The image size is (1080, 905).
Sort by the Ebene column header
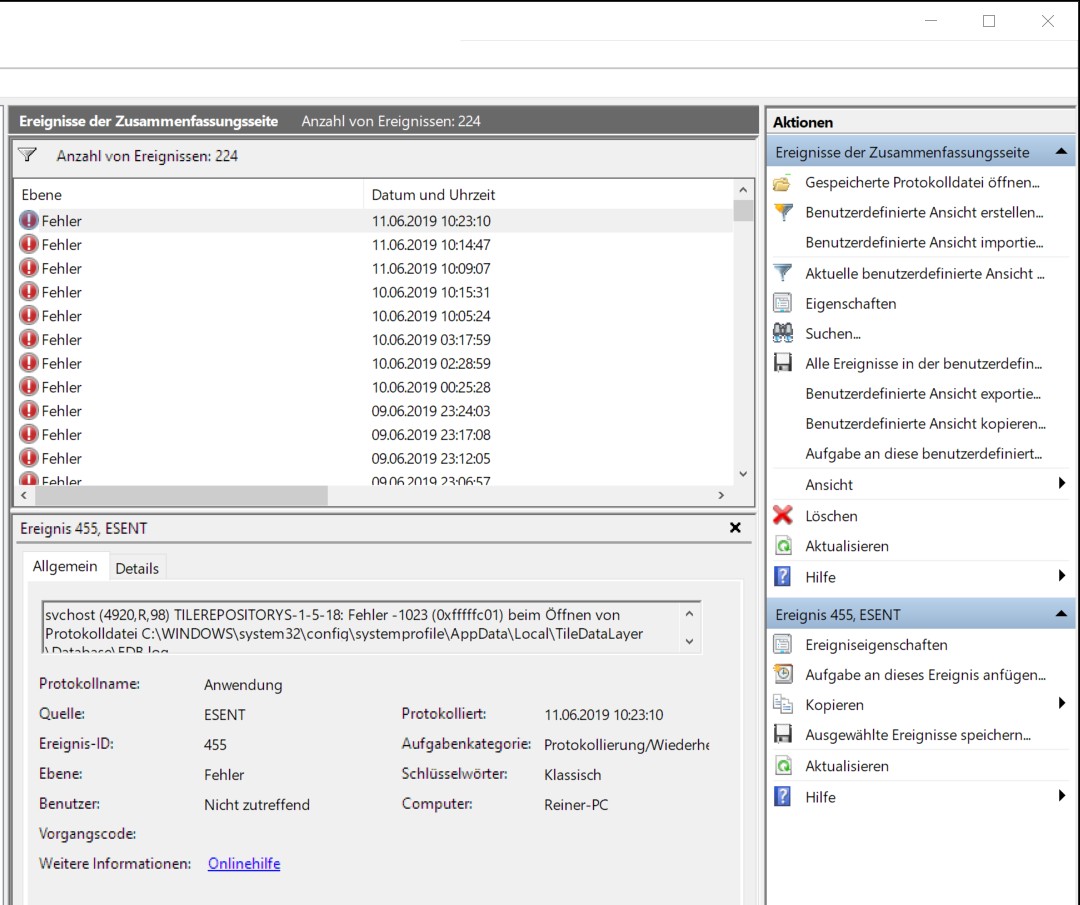(x=188, y=194)
